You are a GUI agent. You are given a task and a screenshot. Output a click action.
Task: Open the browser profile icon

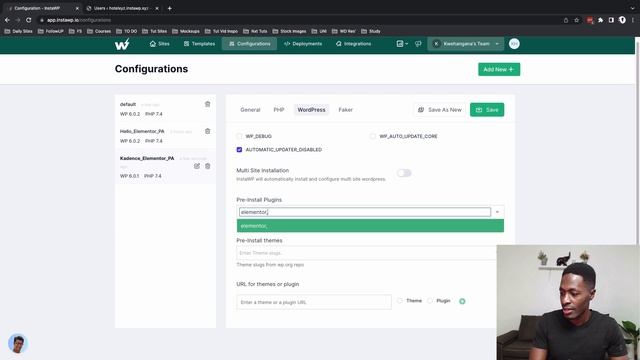coord(622,20)
